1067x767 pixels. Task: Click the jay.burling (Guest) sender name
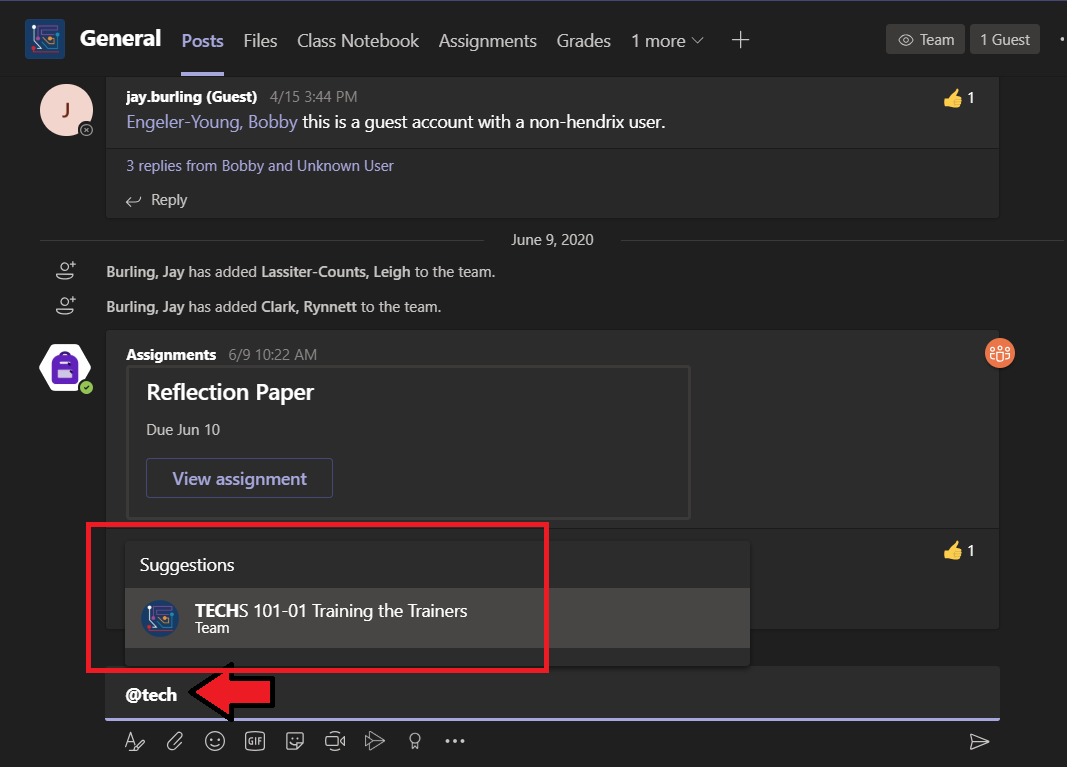click(x=192, y=97)
